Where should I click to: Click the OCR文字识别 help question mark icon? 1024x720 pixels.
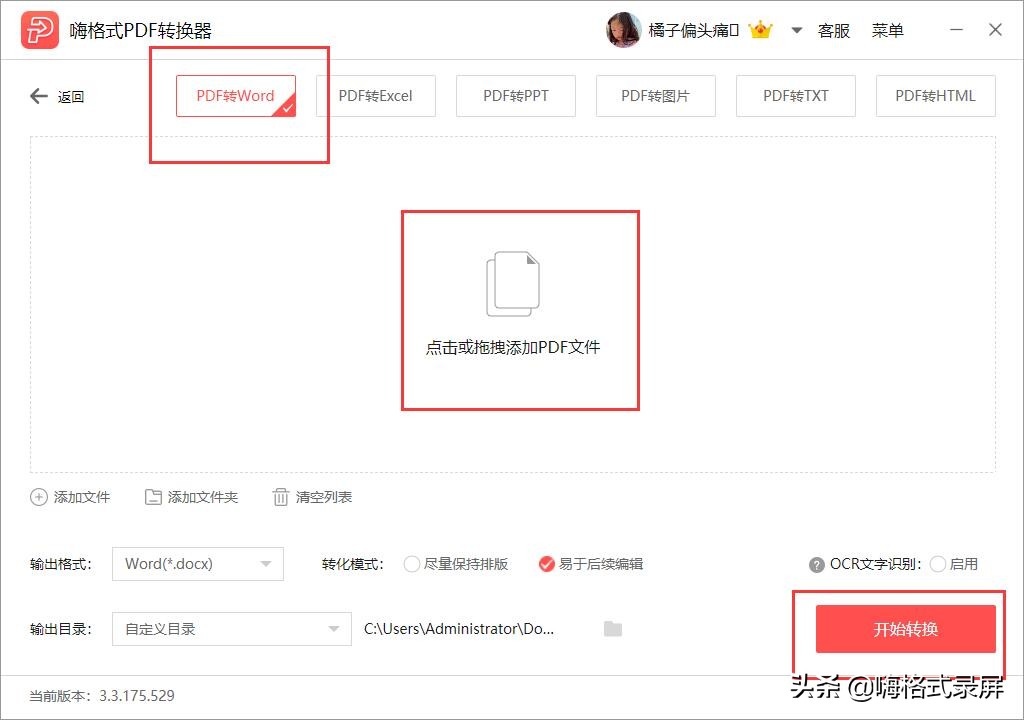tap(817, 564)
